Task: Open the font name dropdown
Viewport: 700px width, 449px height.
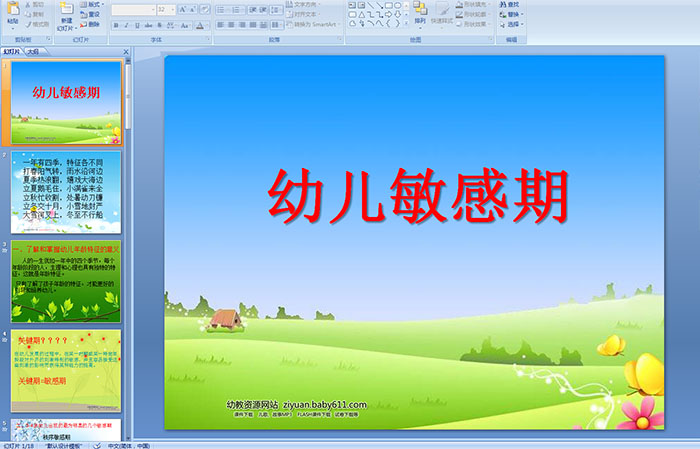Action: click(x=153, y=9)
